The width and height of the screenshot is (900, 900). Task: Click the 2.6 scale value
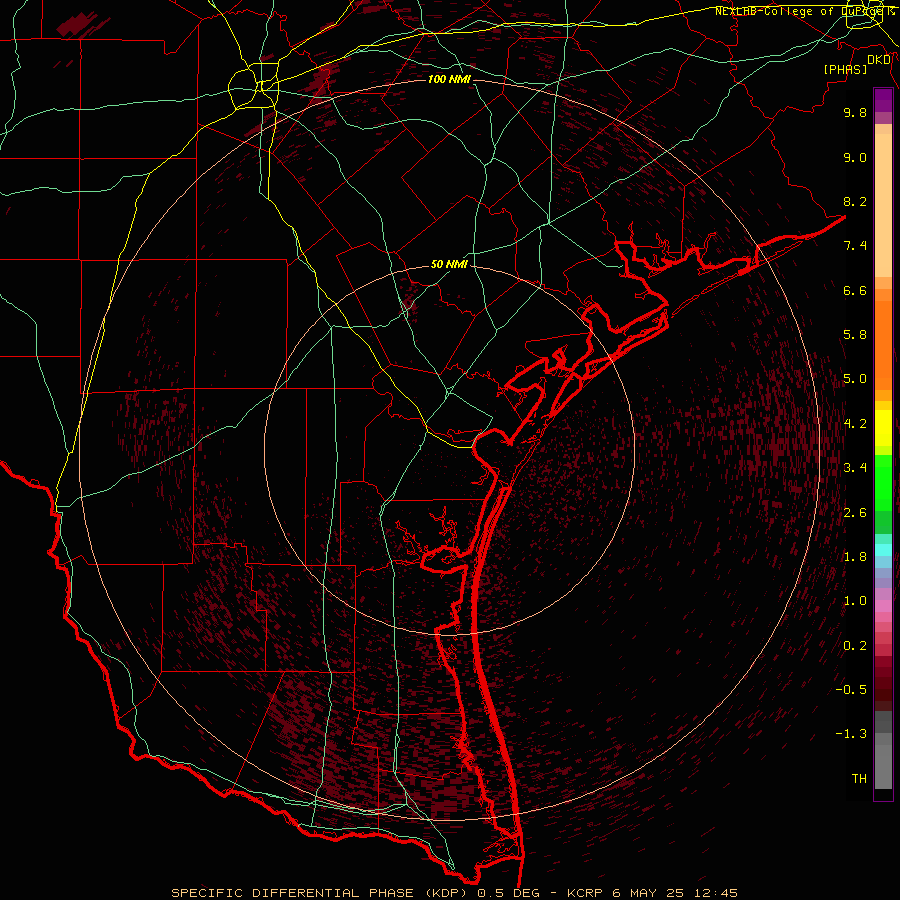(x=855, y=513)
